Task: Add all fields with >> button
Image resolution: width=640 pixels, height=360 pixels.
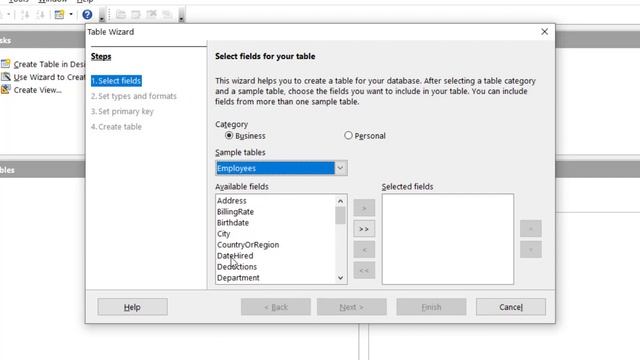Action: (364, 229)
